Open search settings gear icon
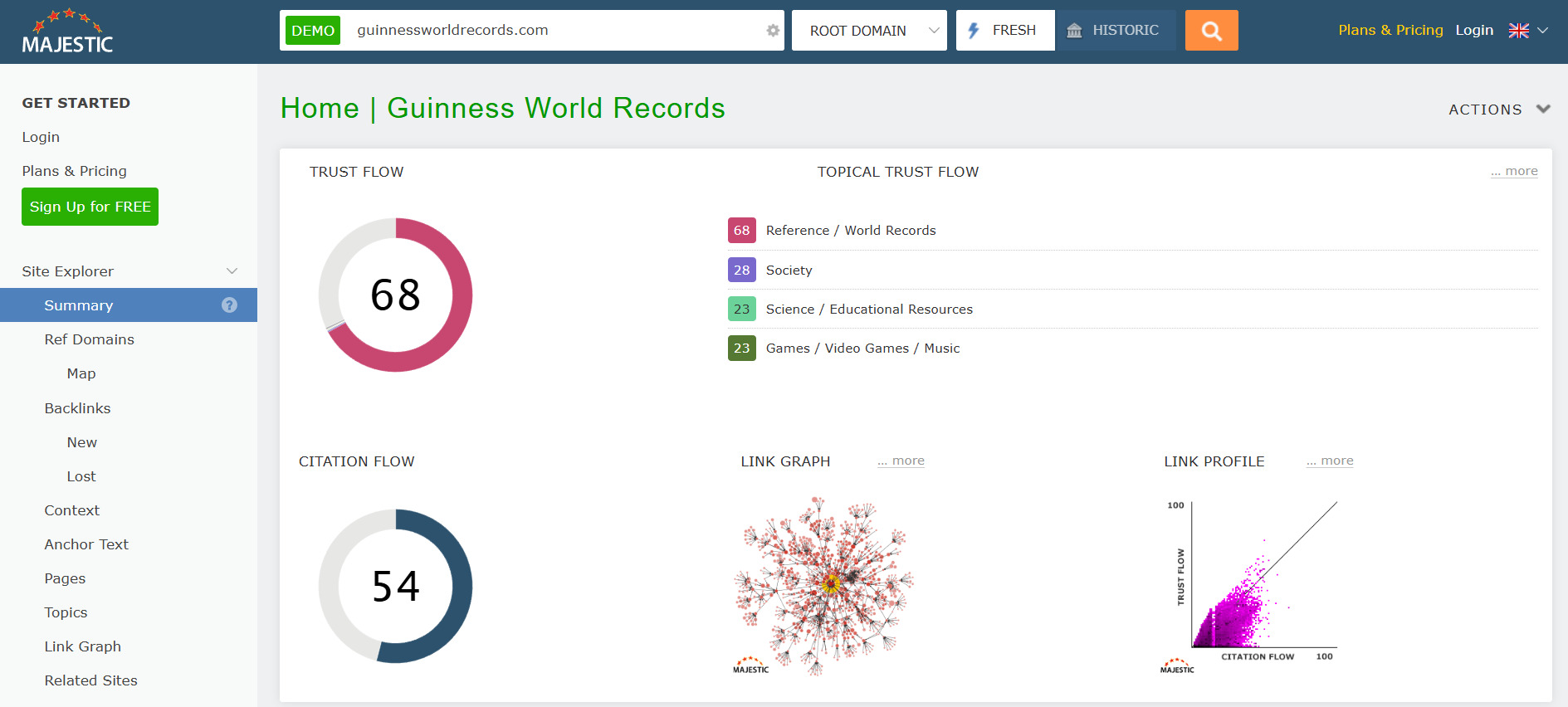 coord(773,31)
